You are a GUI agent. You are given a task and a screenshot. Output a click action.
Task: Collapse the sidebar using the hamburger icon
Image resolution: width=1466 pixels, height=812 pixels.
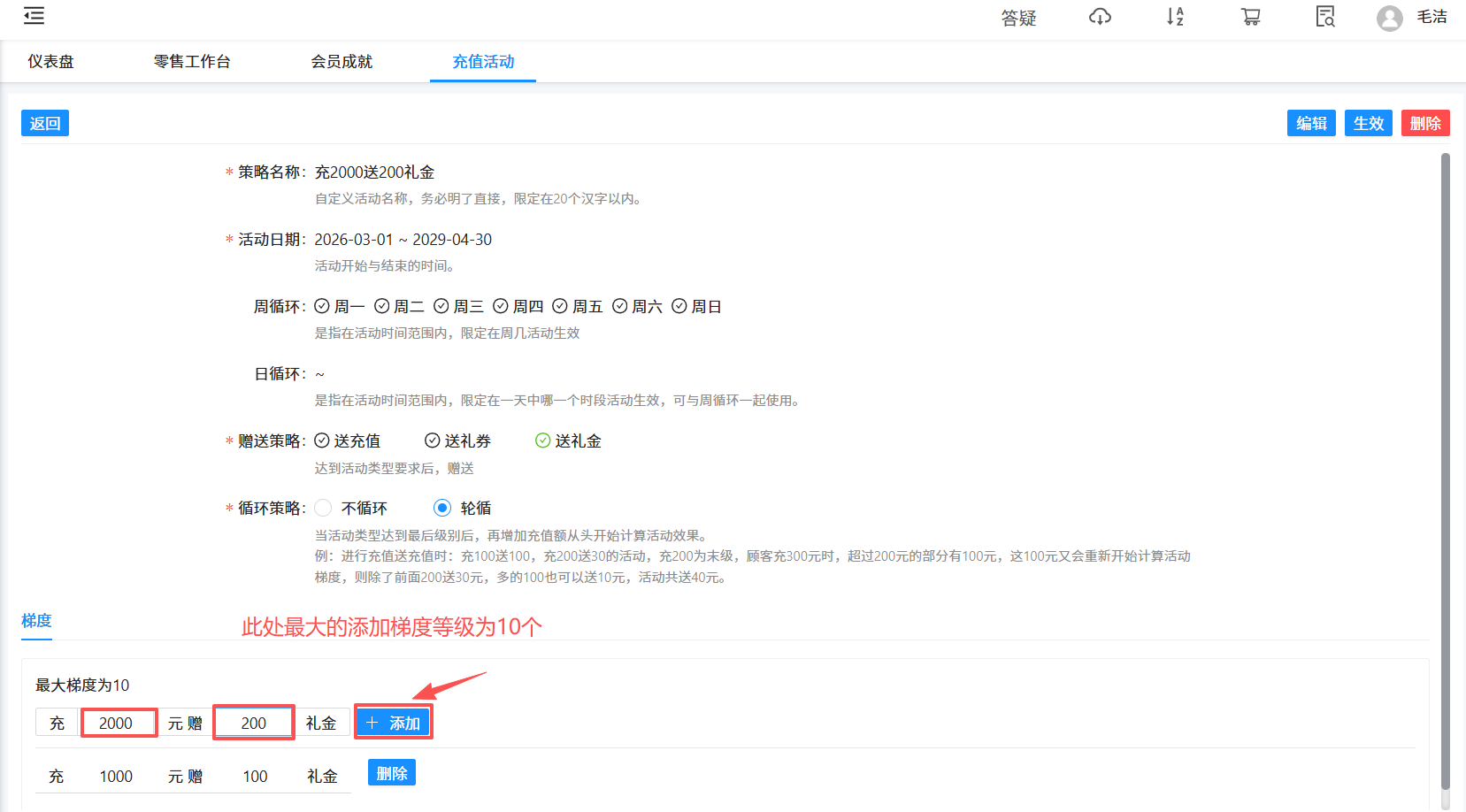pyautogui.click(x=34, y=15)
